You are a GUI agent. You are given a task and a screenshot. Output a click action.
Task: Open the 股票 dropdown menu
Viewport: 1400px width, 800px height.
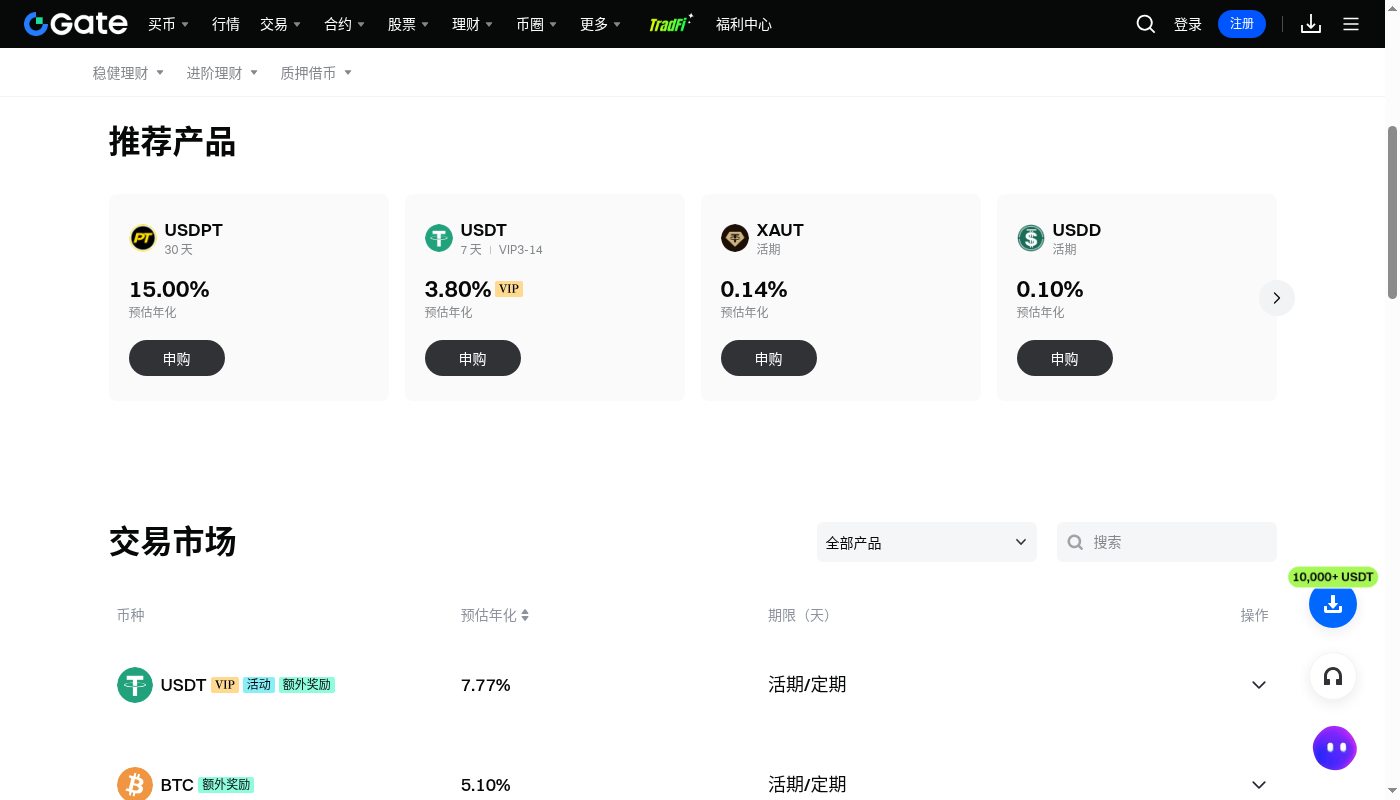click(x=408, y=24)
